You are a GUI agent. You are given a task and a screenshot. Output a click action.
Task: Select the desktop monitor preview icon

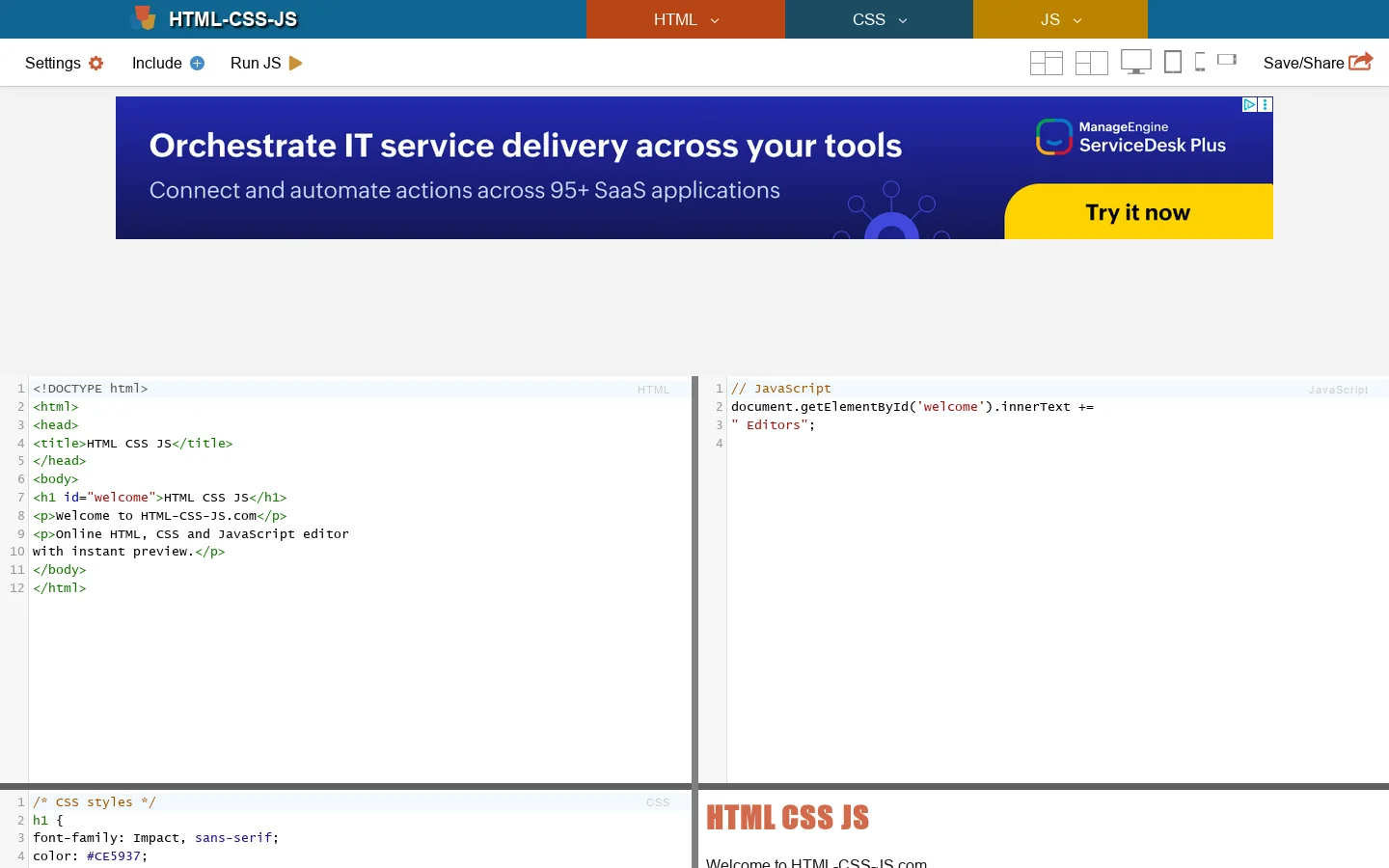tap(1136, 62)
